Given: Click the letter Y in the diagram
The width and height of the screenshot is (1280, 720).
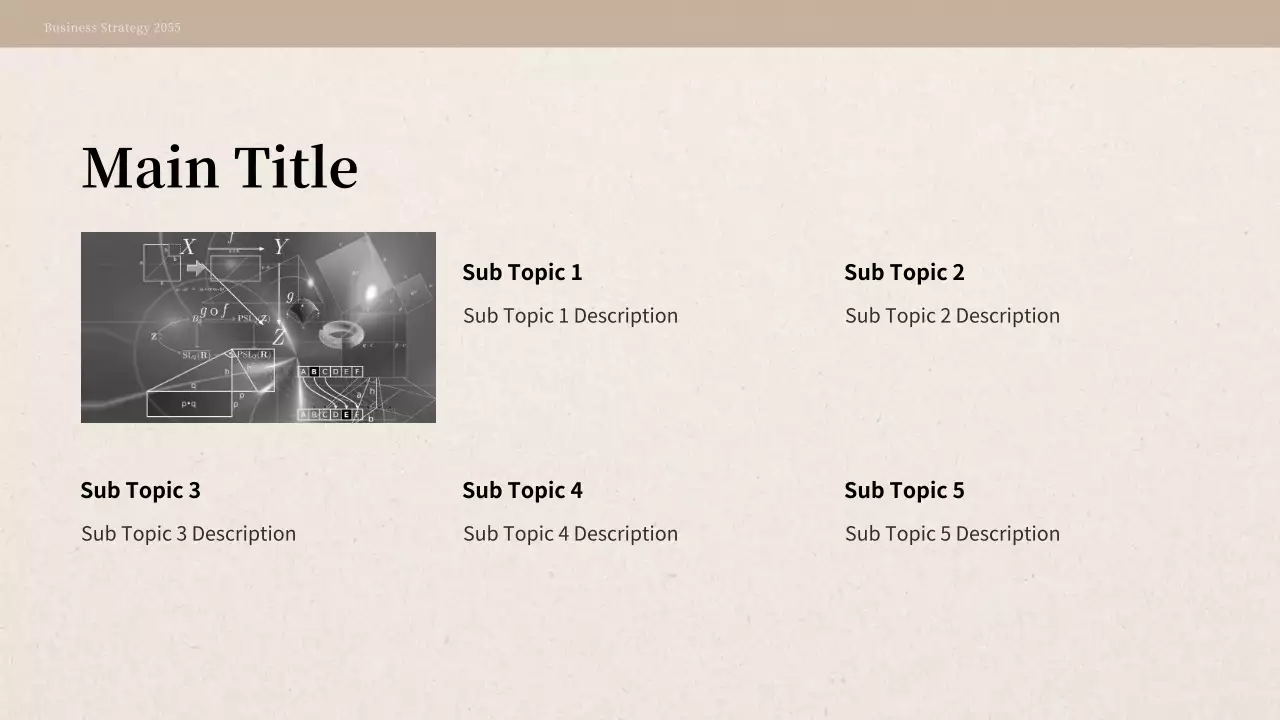Looking at the screenshot, I should click(280, 247).
